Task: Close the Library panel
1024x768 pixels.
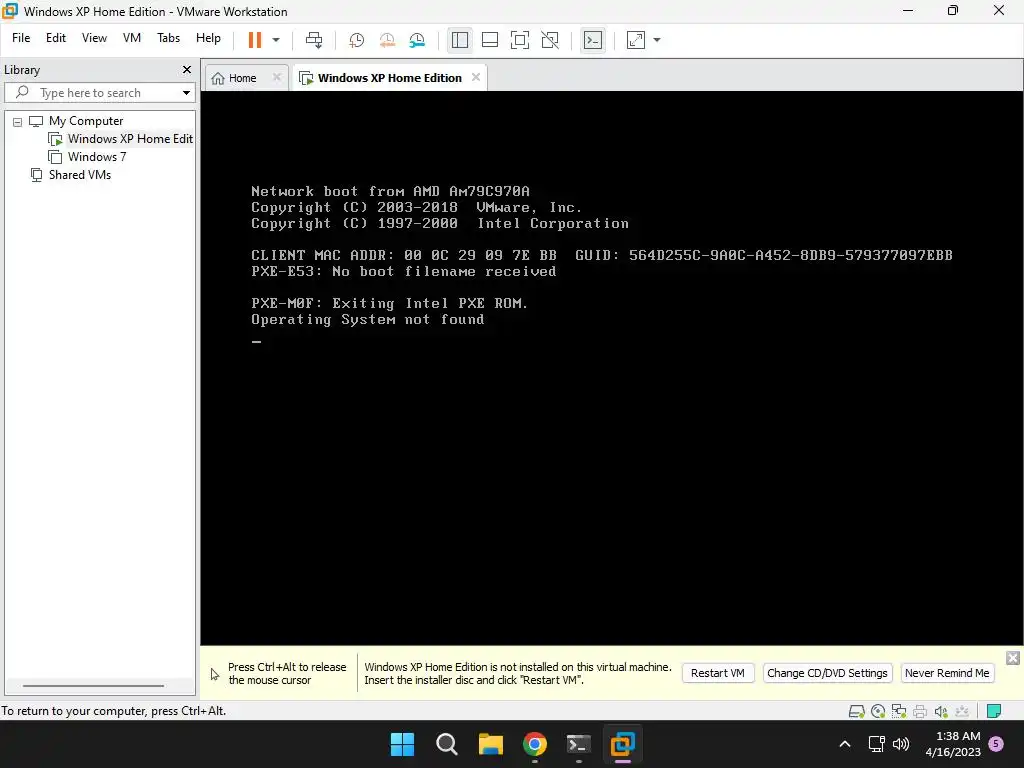Action: click(187, 69)
